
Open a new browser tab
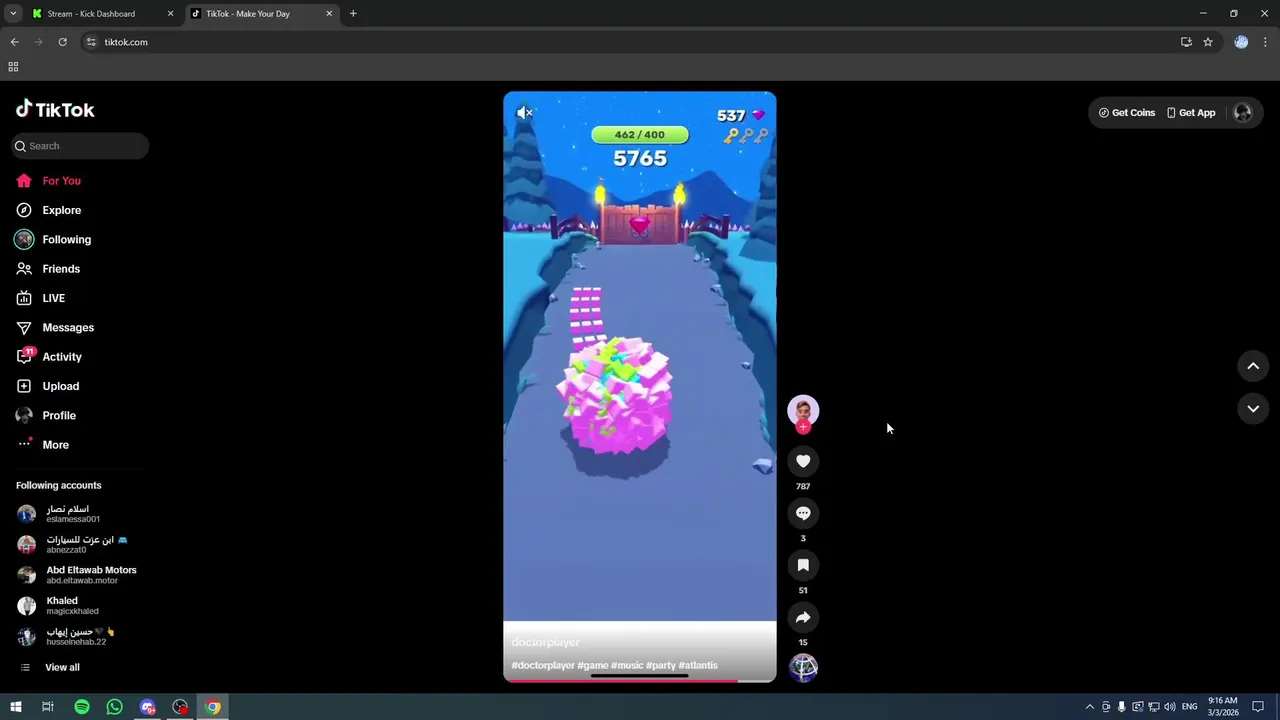click(x=353, y=14)
